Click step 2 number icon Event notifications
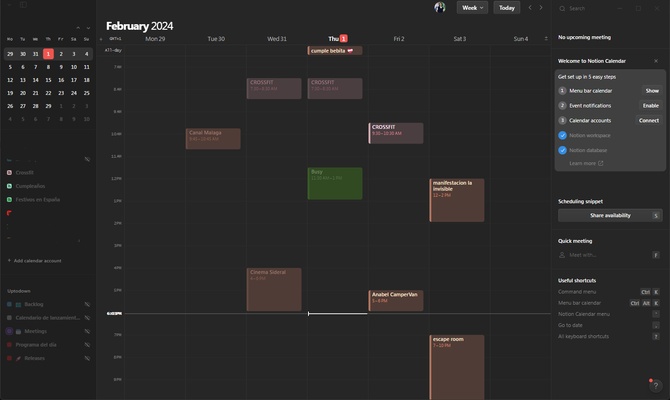Screen dimensions: 670x400 click(x=562, y=106)
